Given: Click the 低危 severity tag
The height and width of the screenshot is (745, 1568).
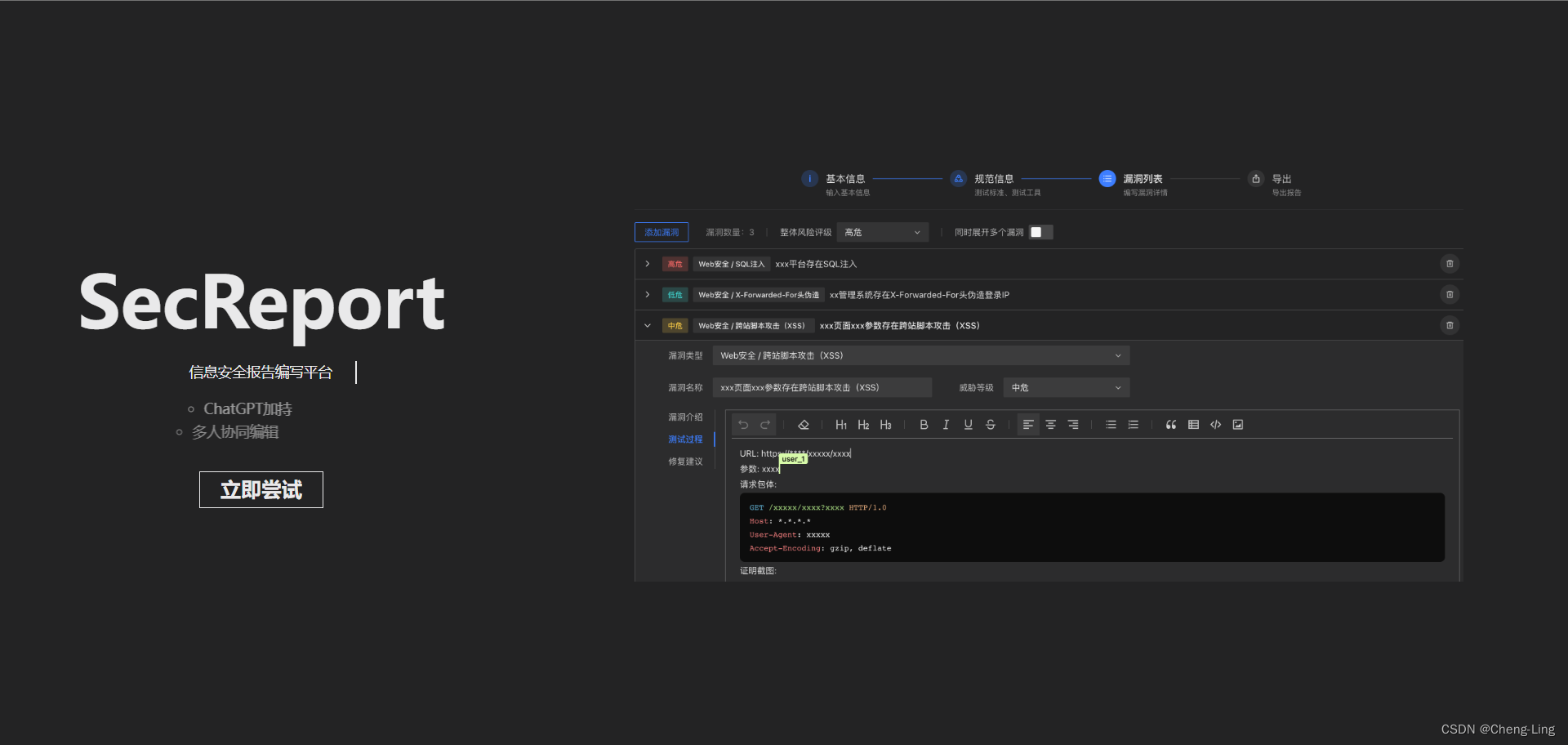Looking at the screenshot, I should click(x=675, y=295).
